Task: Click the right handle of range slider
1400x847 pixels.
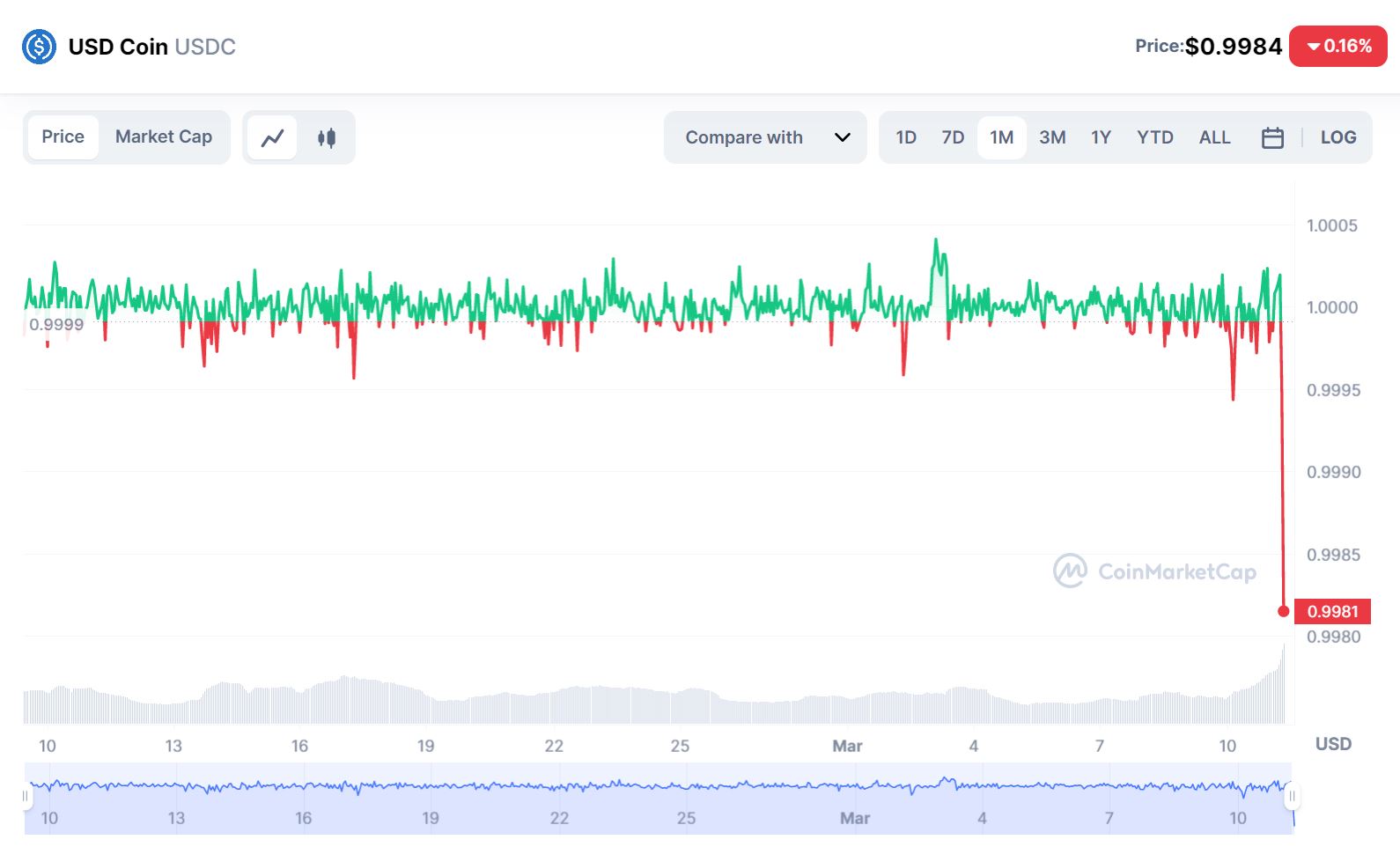Action: point(1292,797)
